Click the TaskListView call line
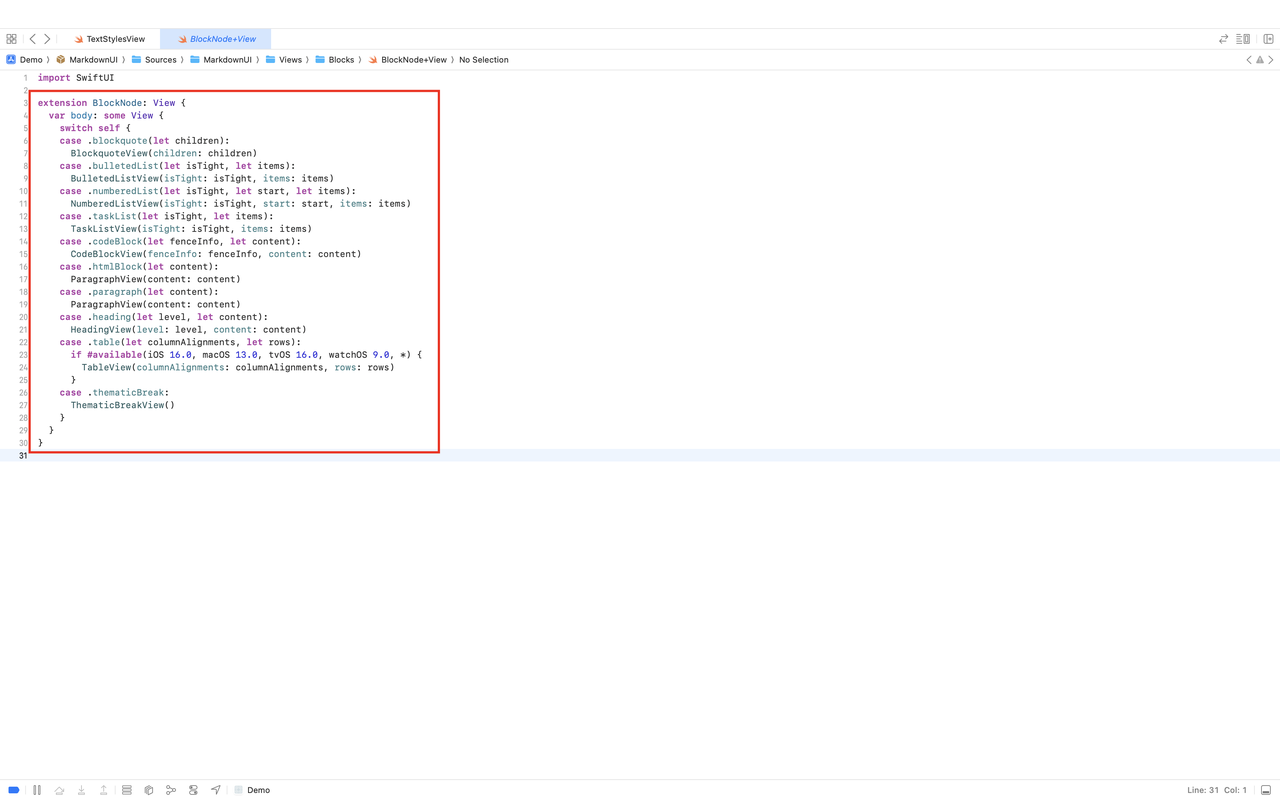Viewport: 1280px width, 800px height. click(191, 229)
